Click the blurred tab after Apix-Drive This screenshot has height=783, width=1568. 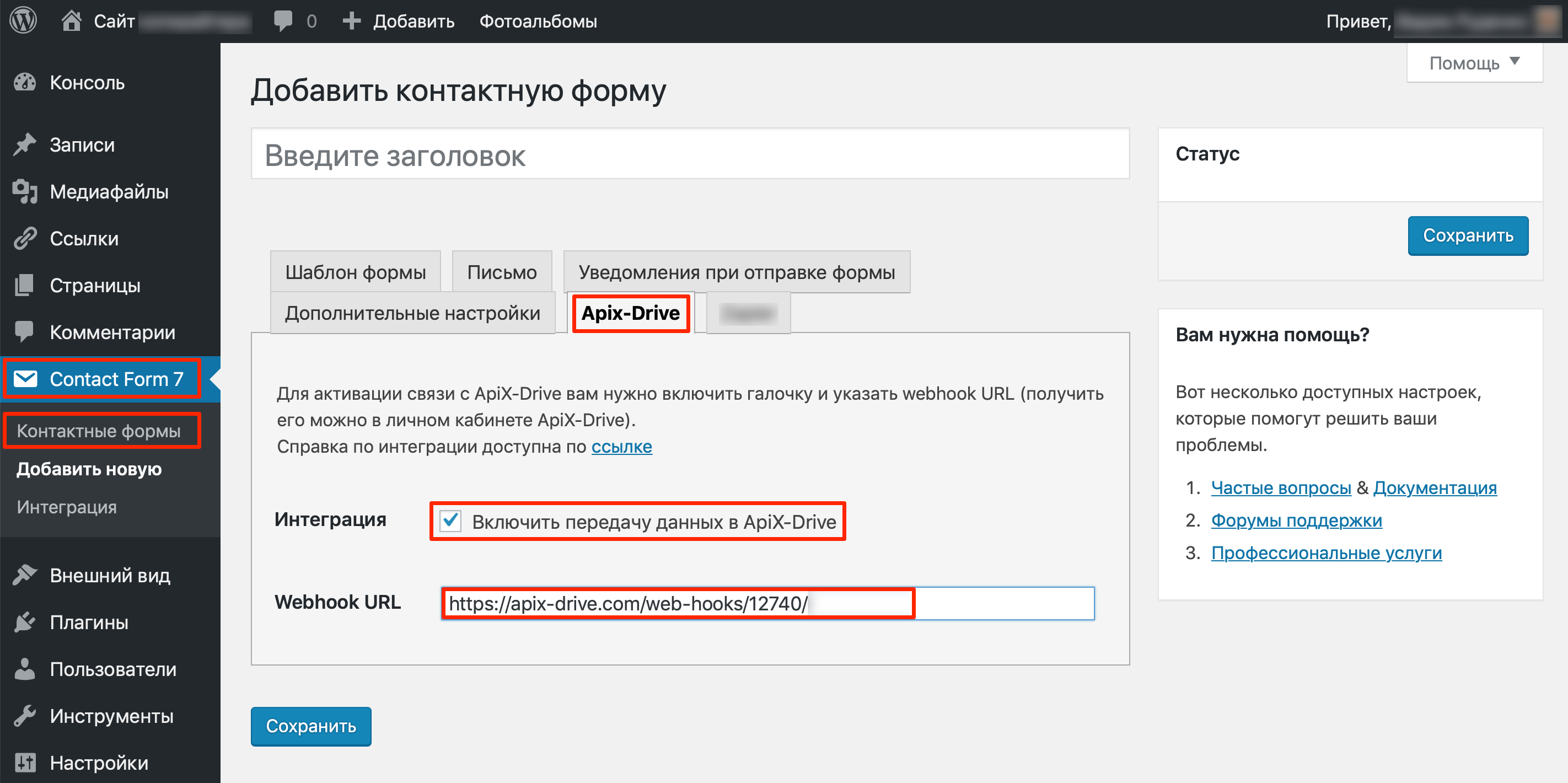(x=748, y=313)
